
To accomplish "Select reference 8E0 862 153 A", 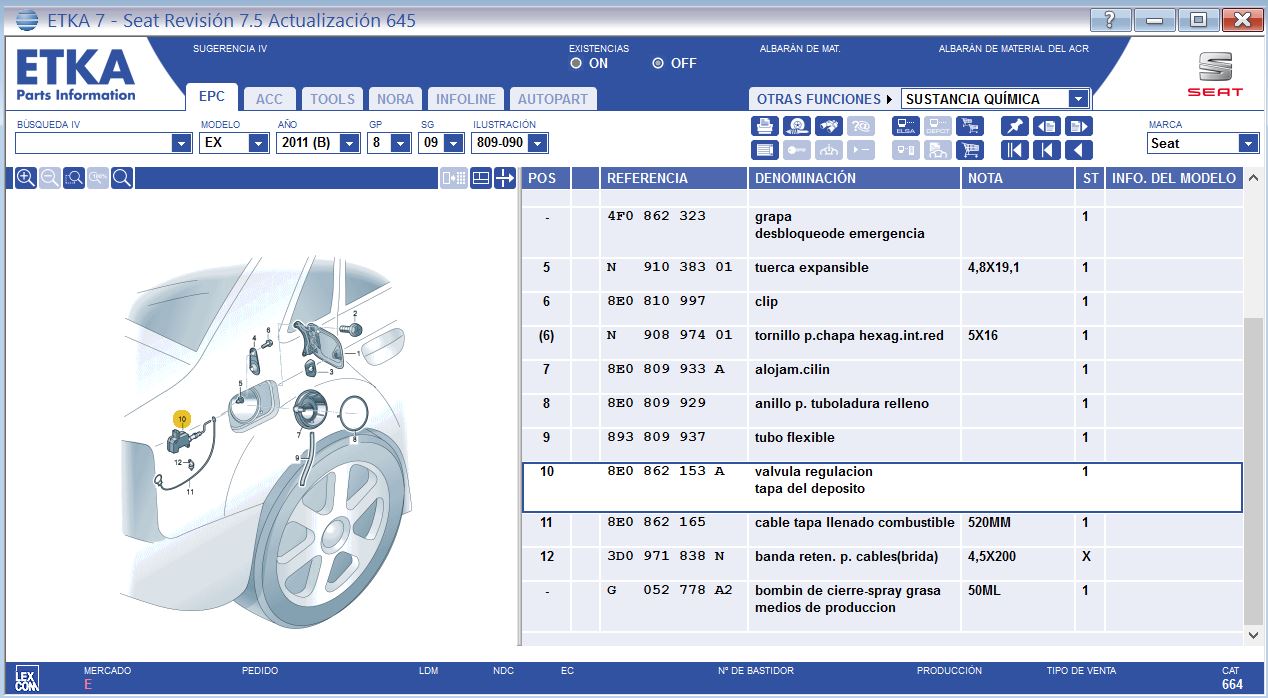I will 882,487.
